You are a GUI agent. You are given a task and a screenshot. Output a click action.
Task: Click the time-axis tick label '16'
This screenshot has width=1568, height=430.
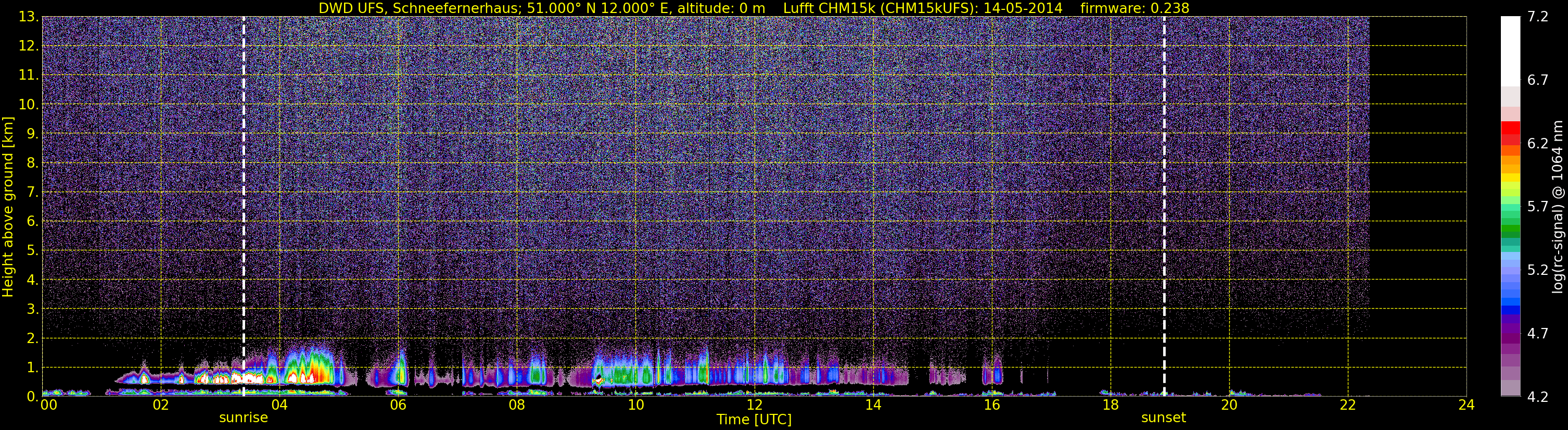tap(991, 405)
